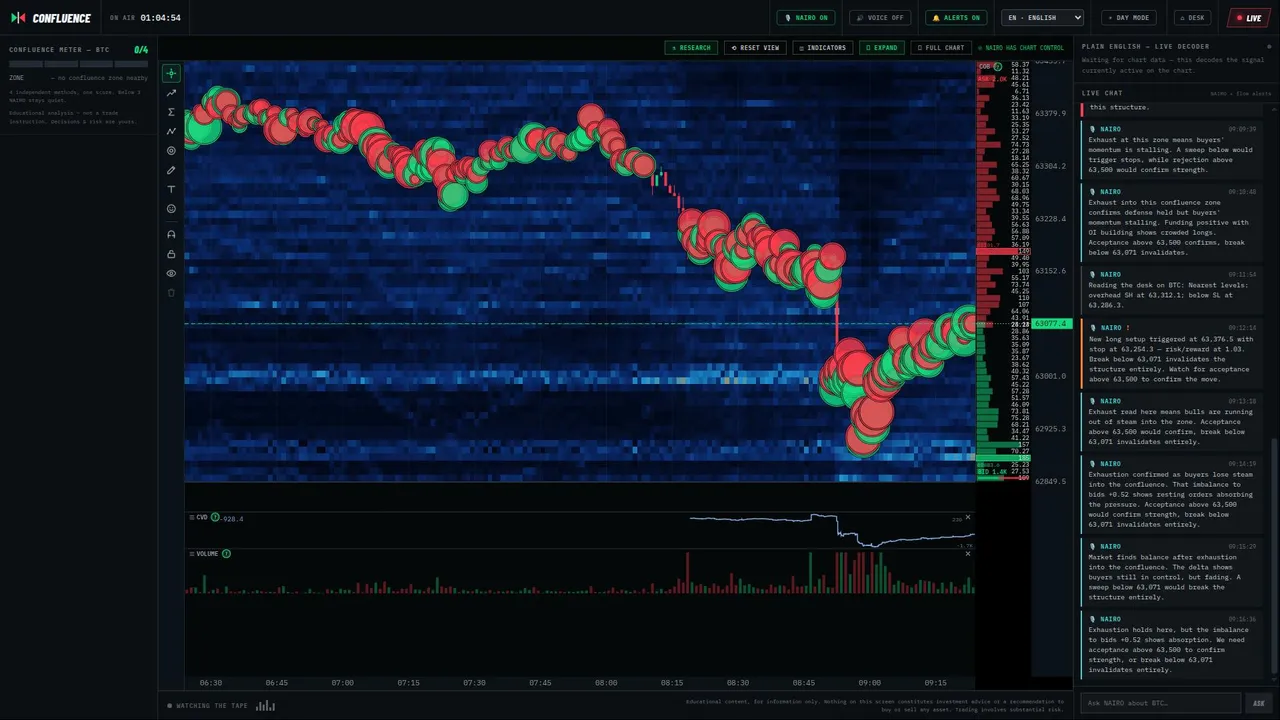This screenshot has height=720, width=1280.
Task: Open the CVD info badge
Action: pos(215,517)
